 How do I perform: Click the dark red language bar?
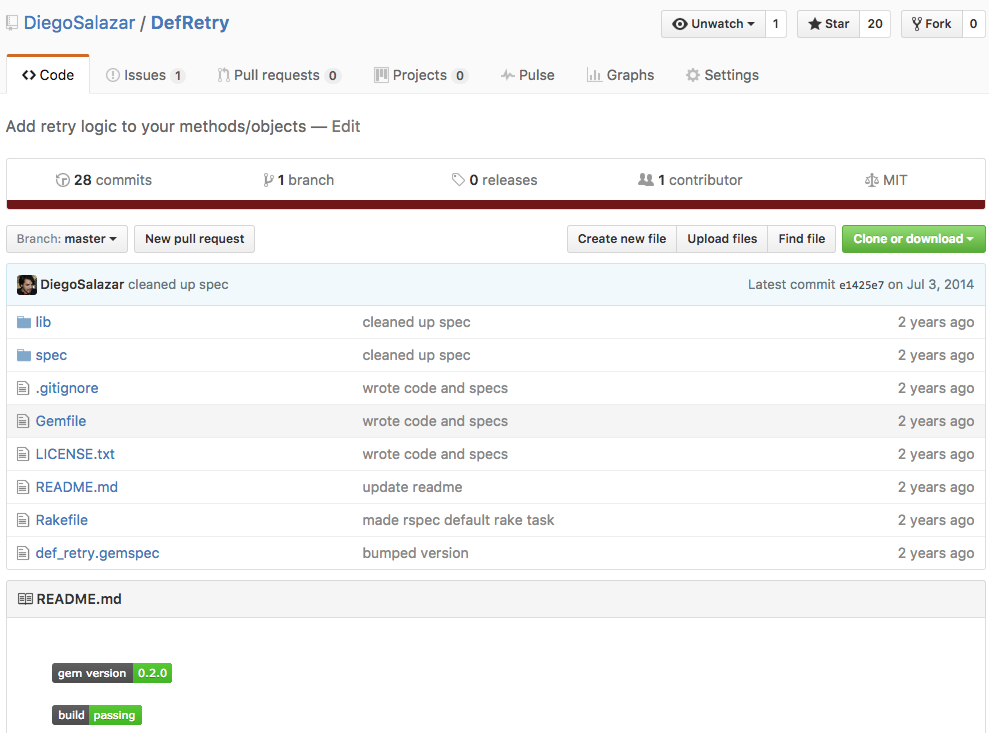(496, 204)
